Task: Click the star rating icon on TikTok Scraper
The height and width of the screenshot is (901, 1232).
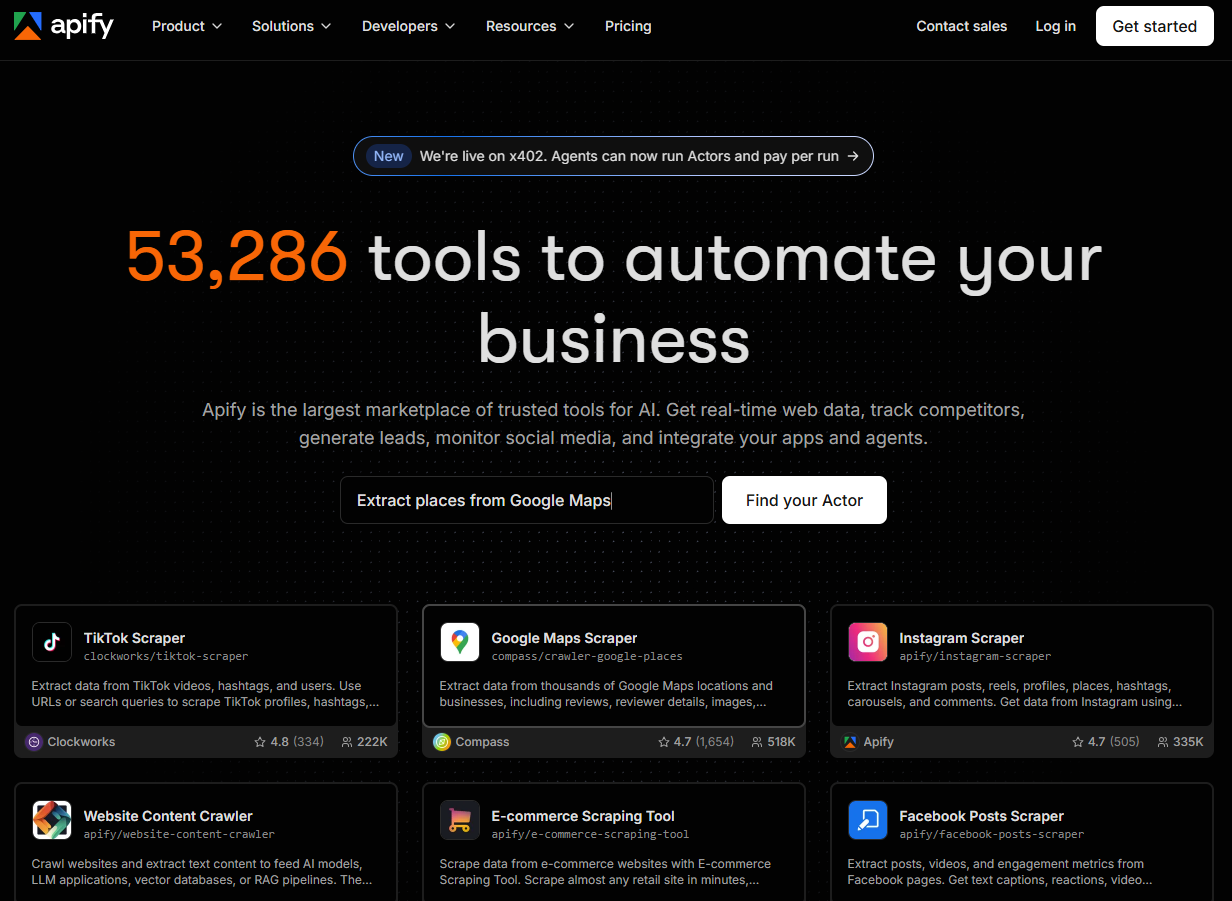Action: (260, 742)
